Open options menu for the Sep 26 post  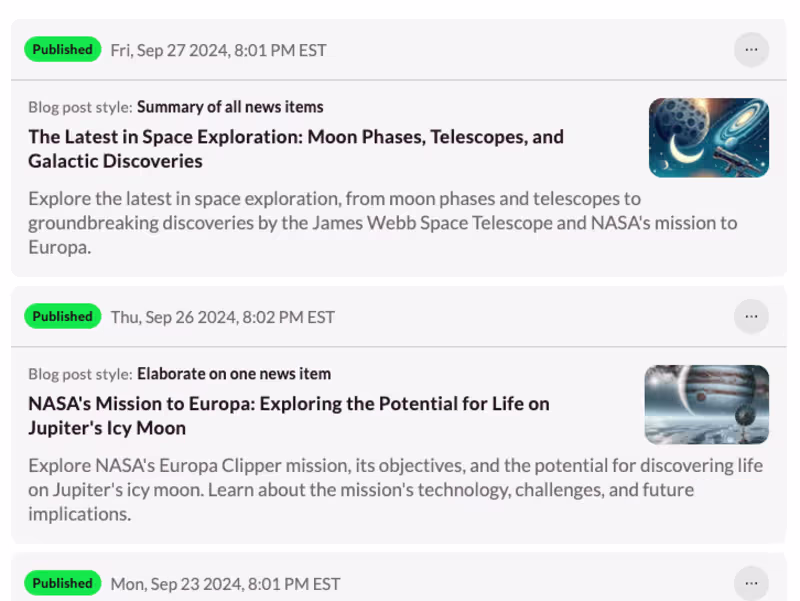pyautogui.click(x=751, y=316)
